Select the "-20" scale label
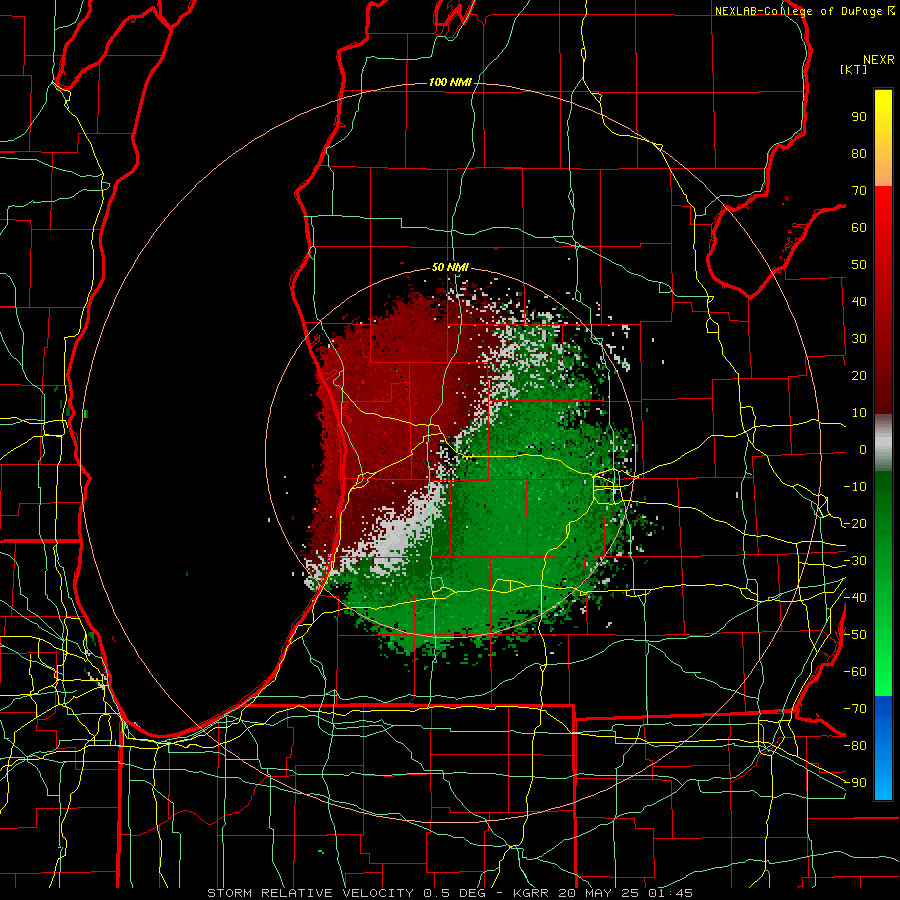900x900 pixels. (855, 523)
